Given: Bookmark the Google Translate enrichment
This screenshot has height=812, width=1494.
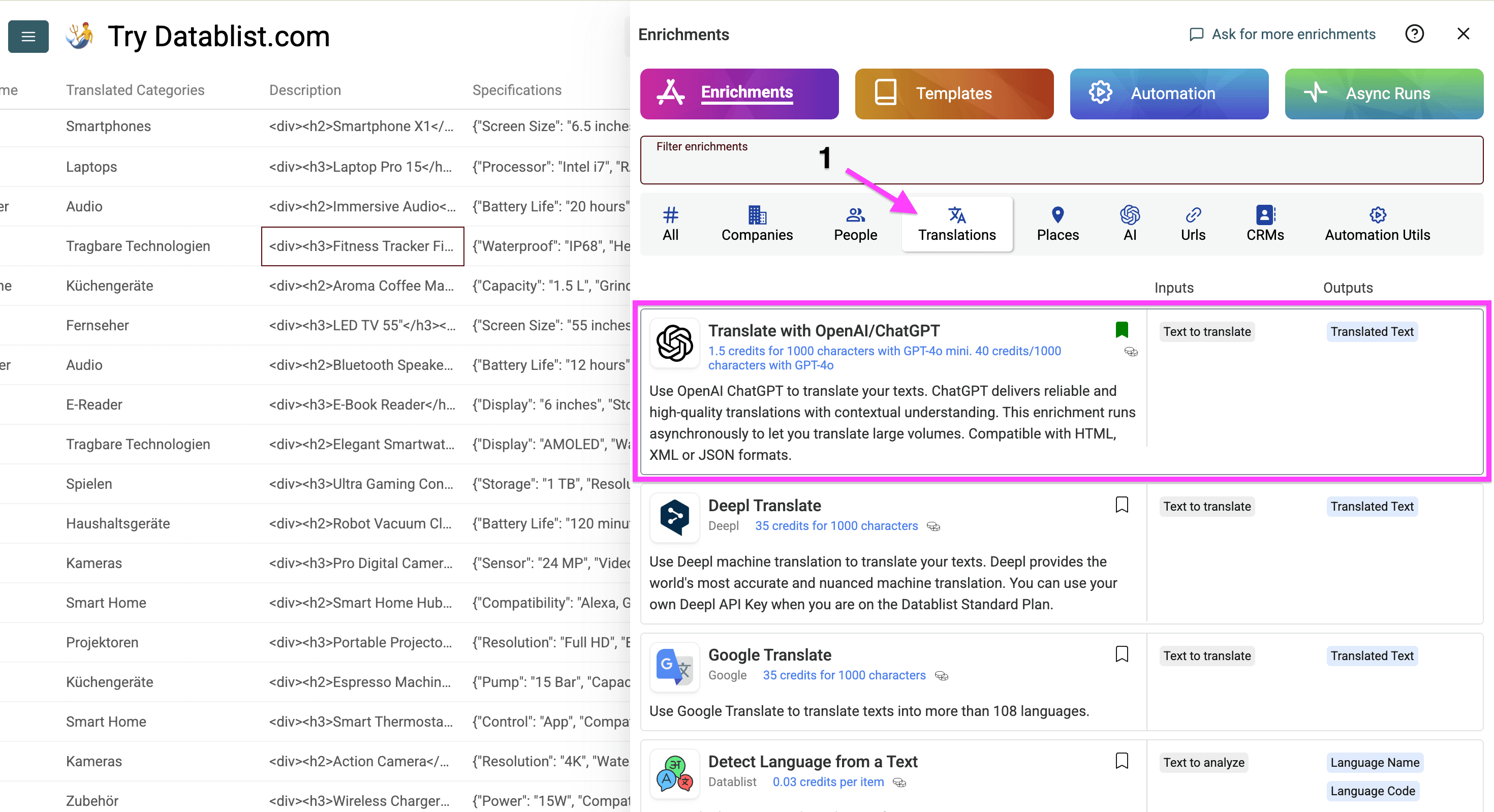Looking at the screenshot, I should [1122, 653].
